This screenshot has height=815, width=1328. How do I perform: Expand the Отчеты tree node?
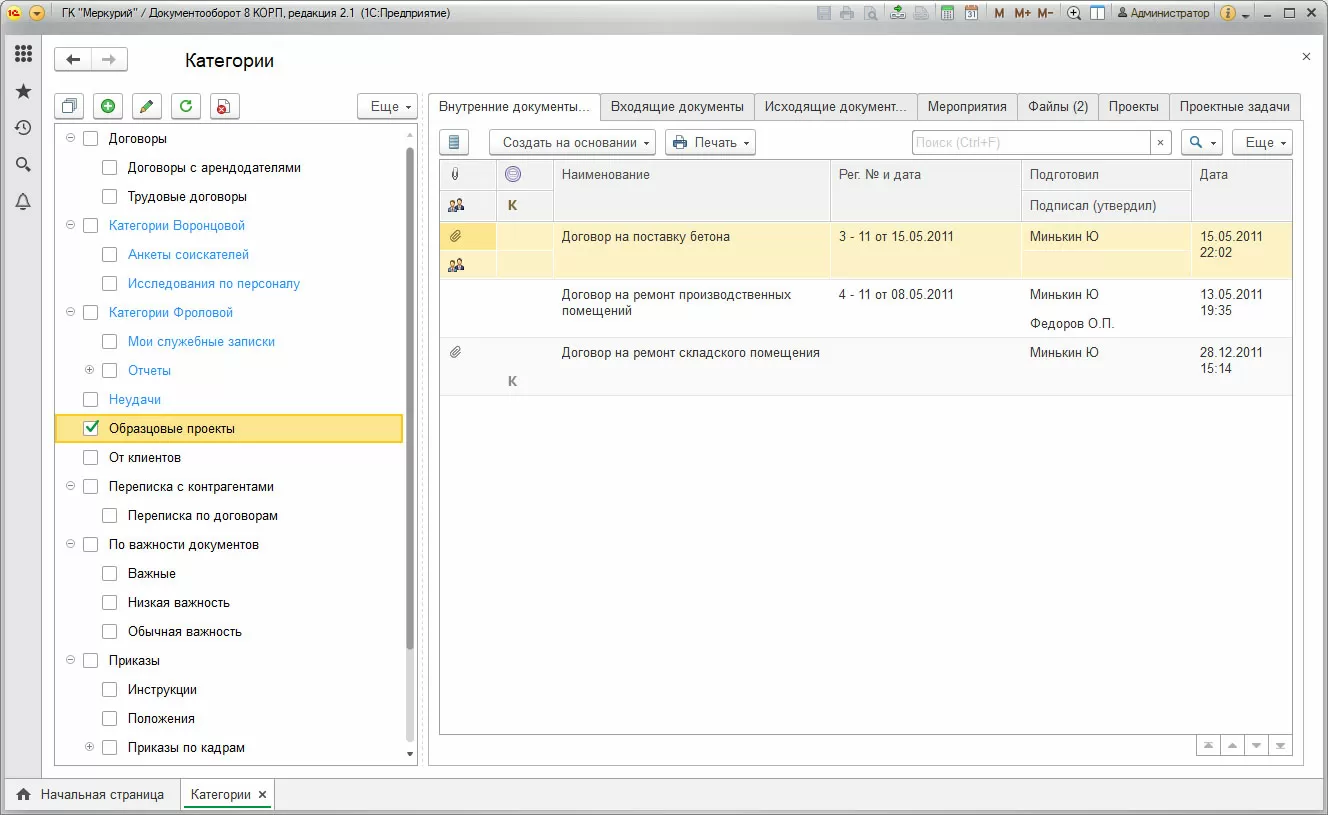pyautogui.click(x=89, y=371)
